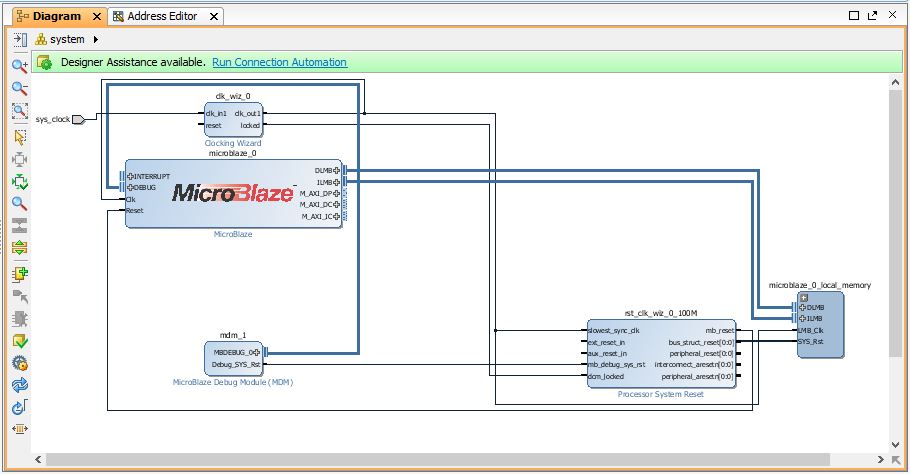Click the mb_reset output pin

(x=720, y=331)
